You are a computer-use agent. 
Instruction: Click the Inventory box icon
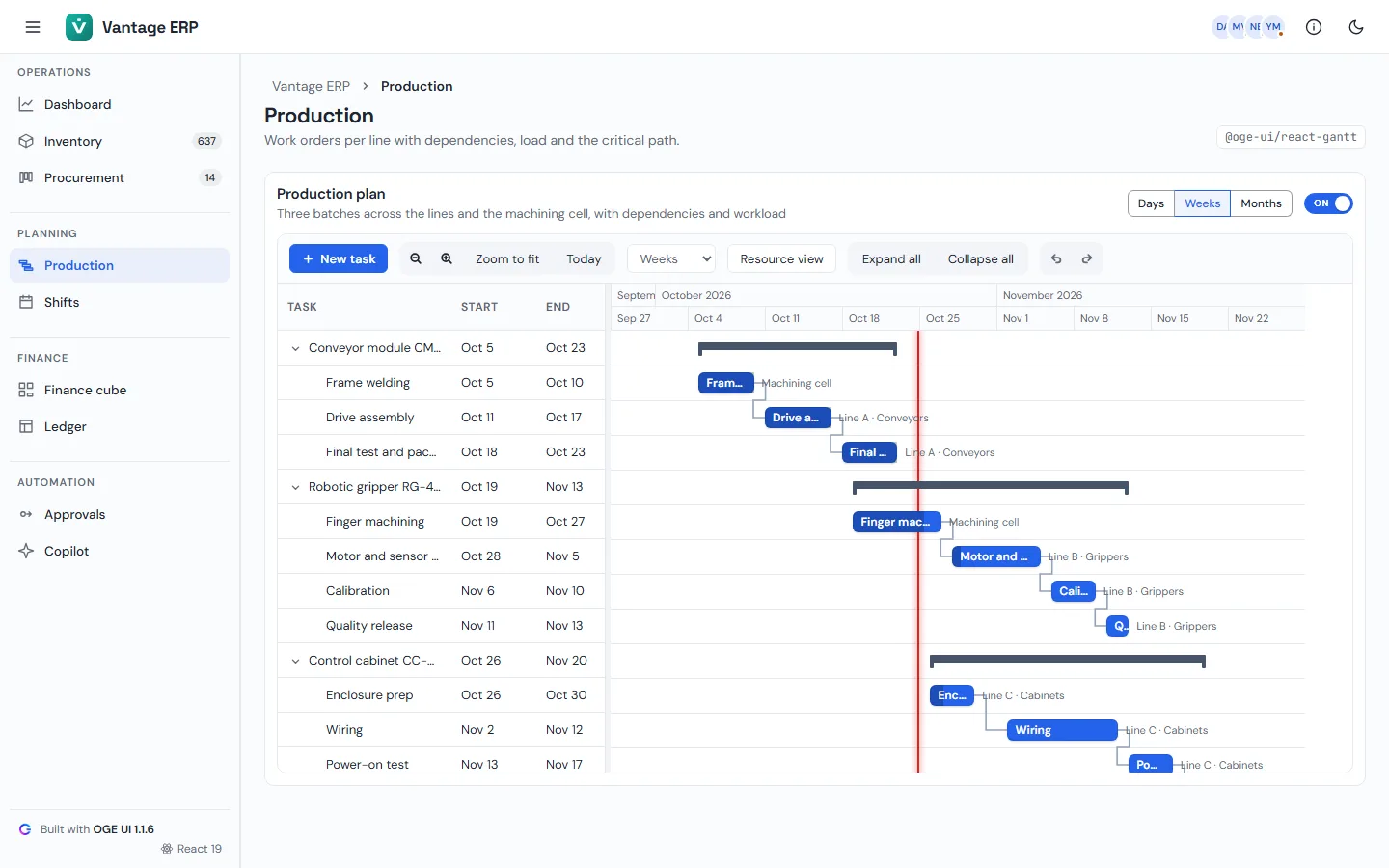[26, 141]
